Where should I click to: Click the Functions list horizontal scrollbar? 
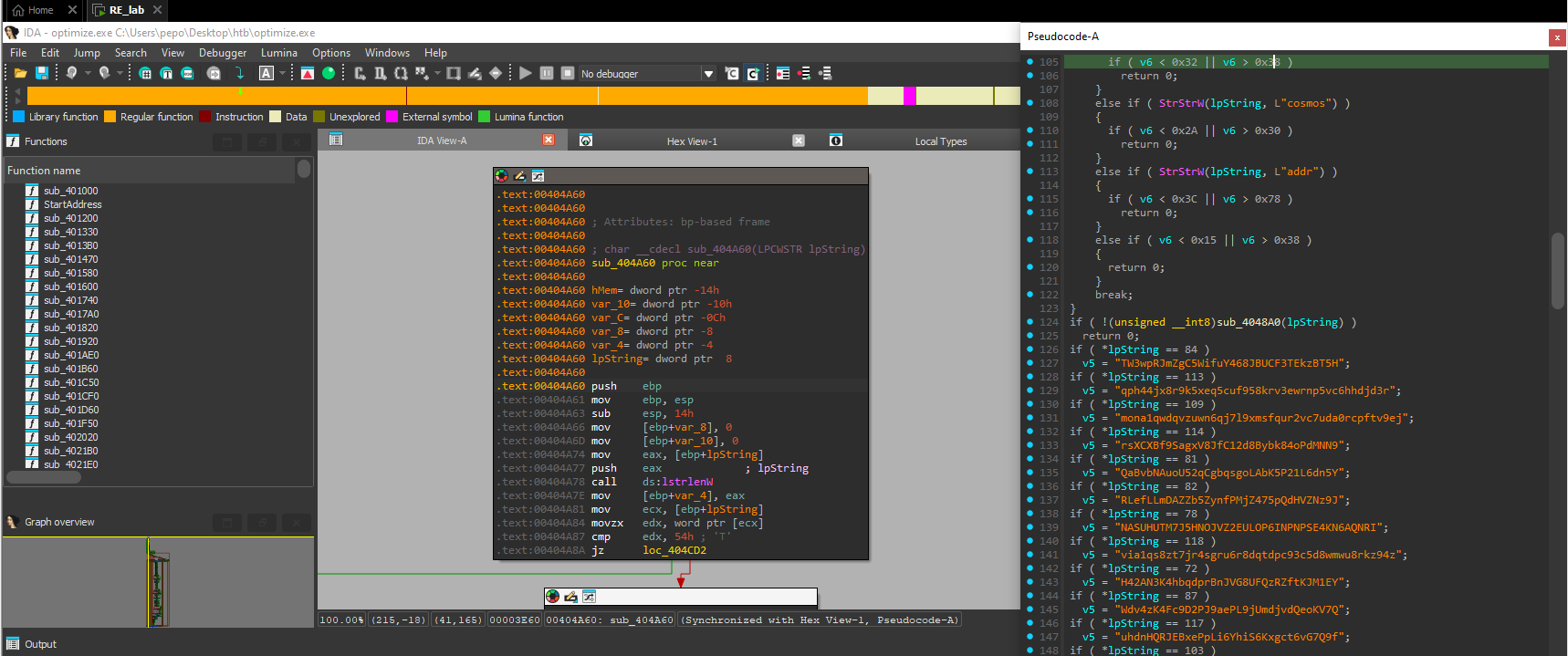(44, 476)
